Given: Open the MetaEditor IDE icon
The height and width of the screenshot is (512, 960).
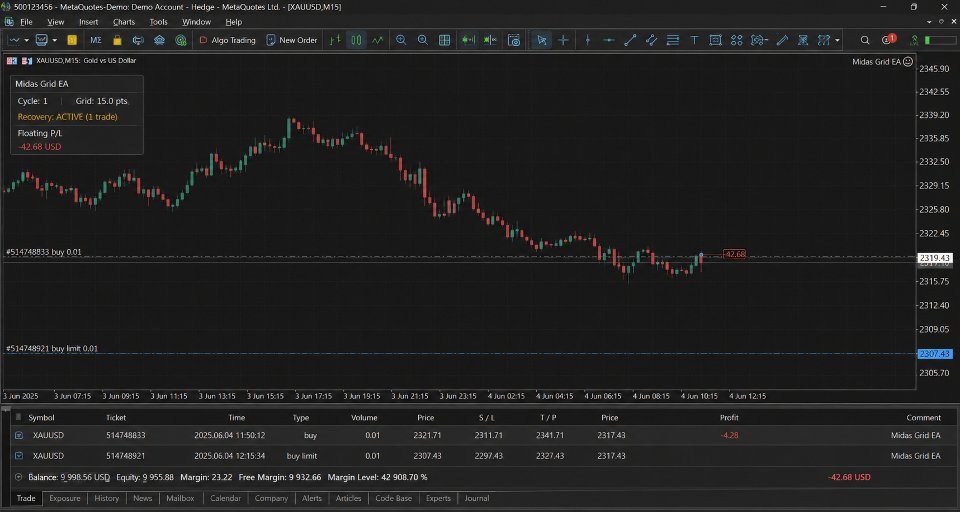Looking at the screenshot, I should click(96, 40).
